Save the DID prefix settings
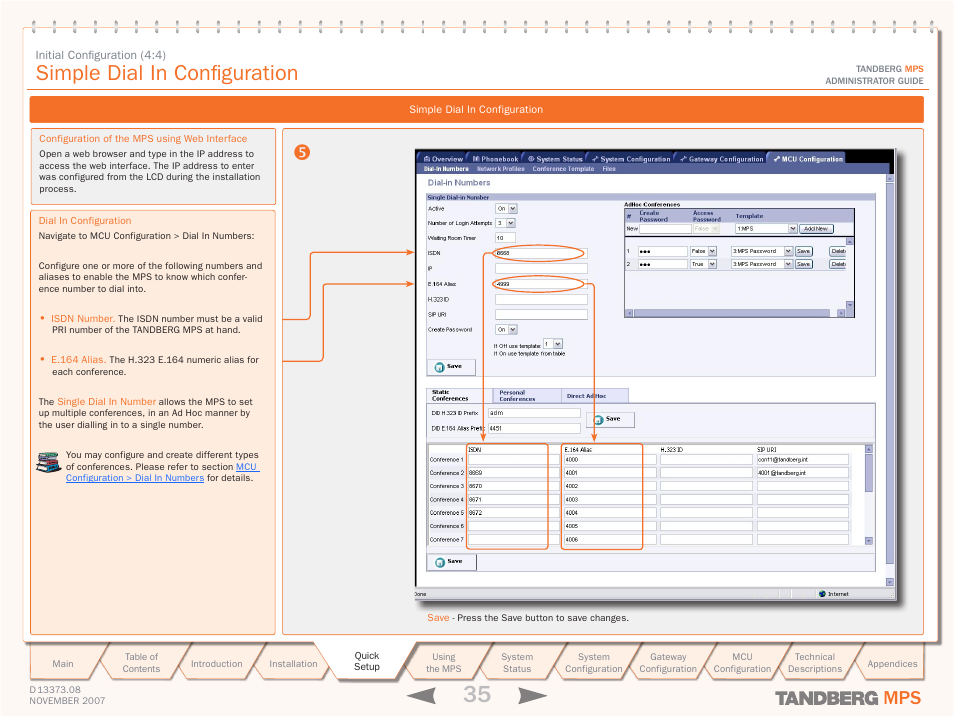This screenshot has width=954, height=718. point(610,419)
